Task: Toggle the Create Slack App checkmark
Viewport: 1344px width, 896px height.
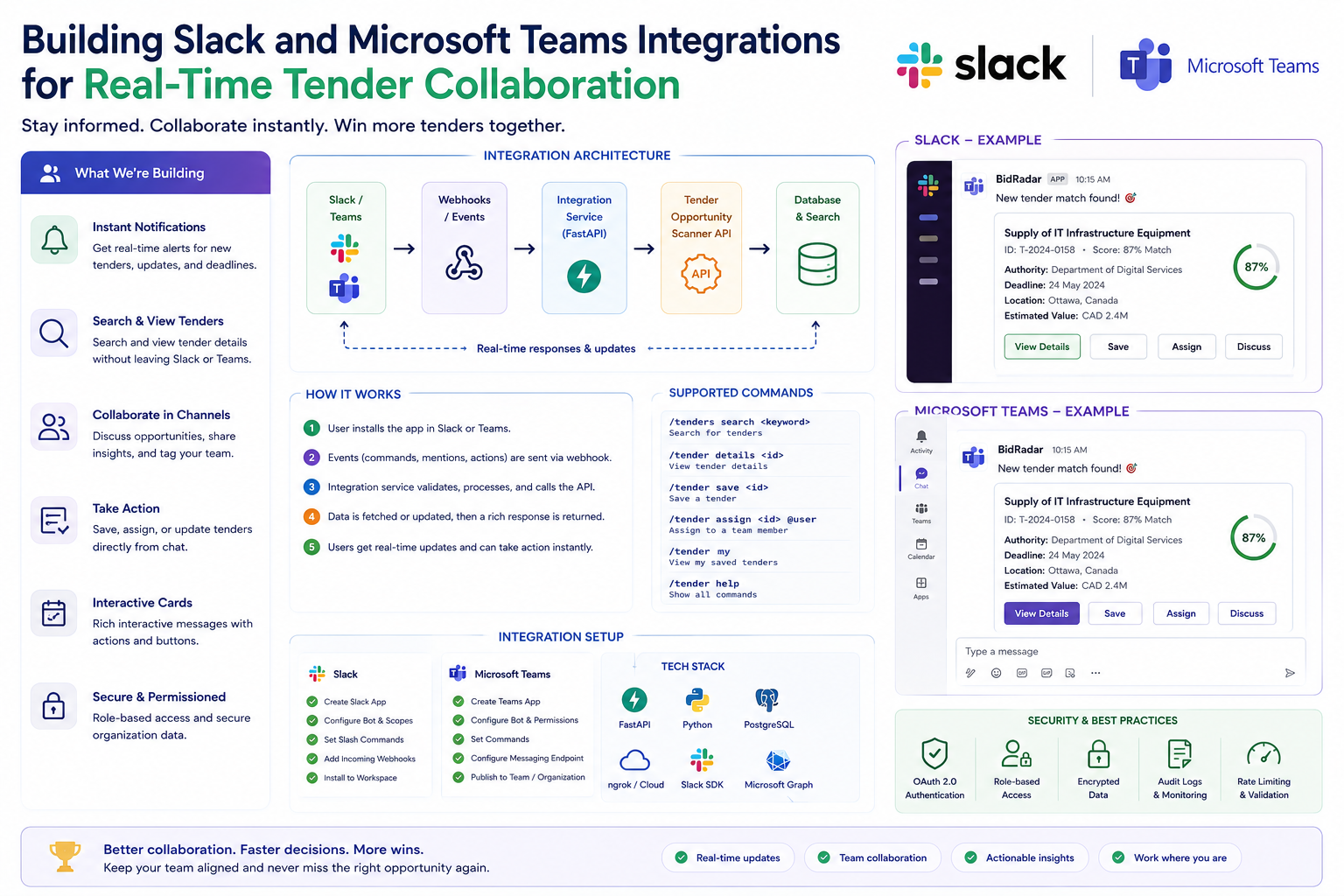Action: click(x=312, y=702)
